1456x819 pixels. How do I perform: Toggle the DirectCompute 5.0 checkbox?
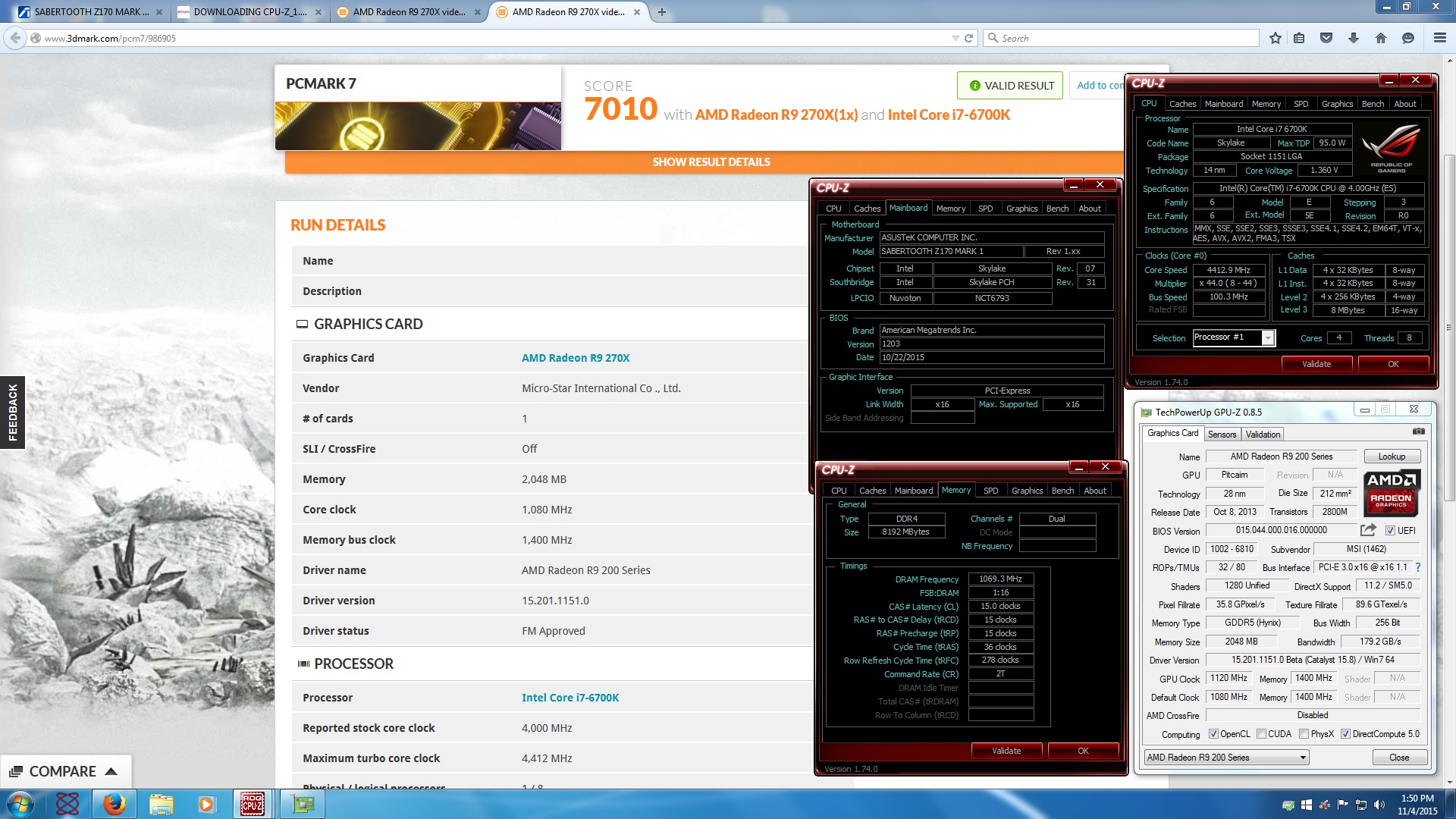point(1345,734)
